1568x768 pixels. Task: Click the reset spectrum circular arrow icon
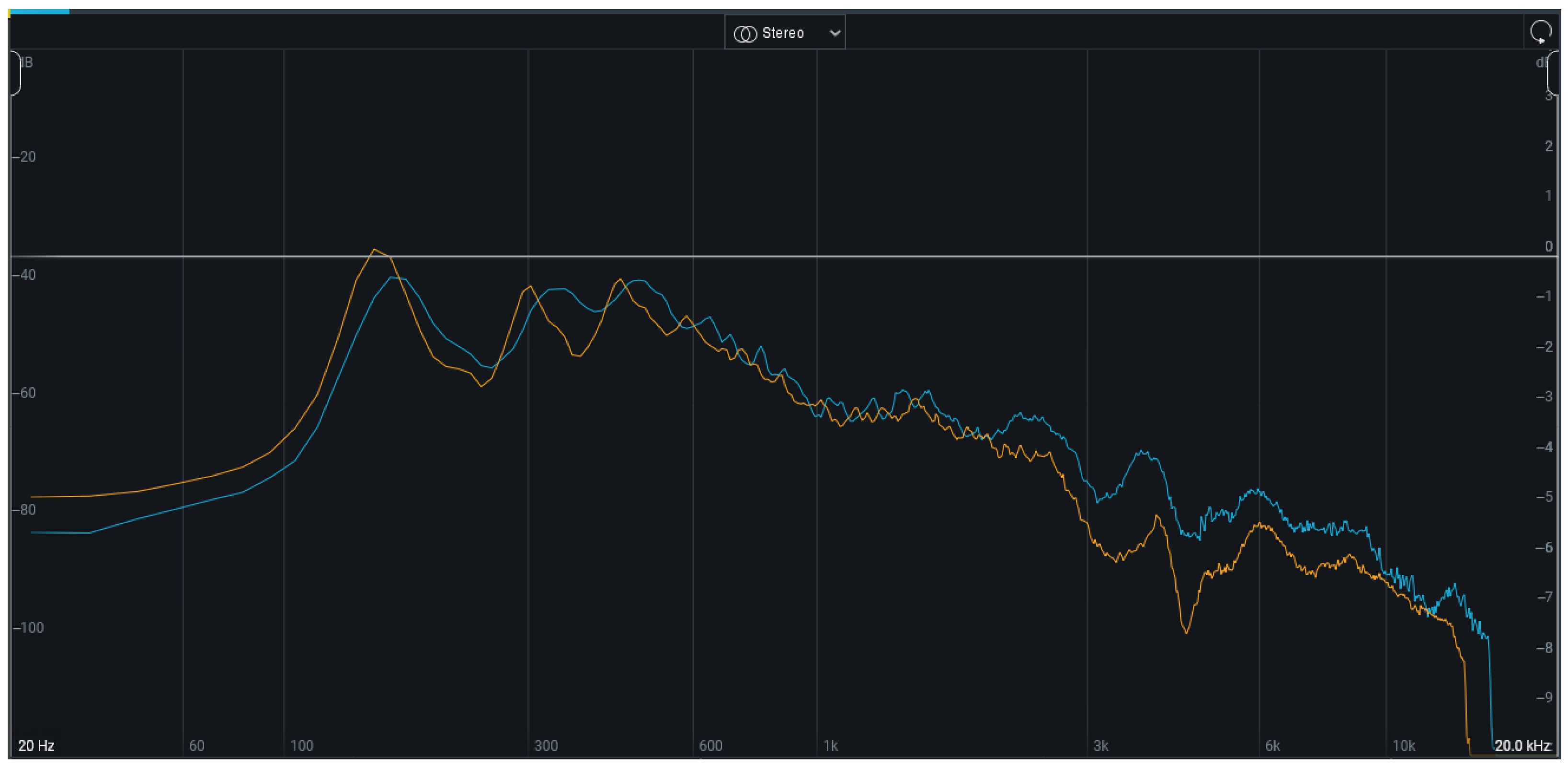click(1540, 32)
